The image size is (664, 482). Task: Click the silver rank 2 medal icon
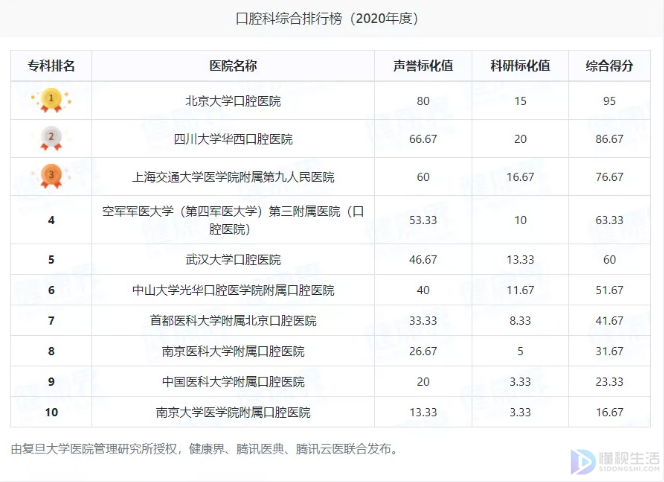click(51, 139)
